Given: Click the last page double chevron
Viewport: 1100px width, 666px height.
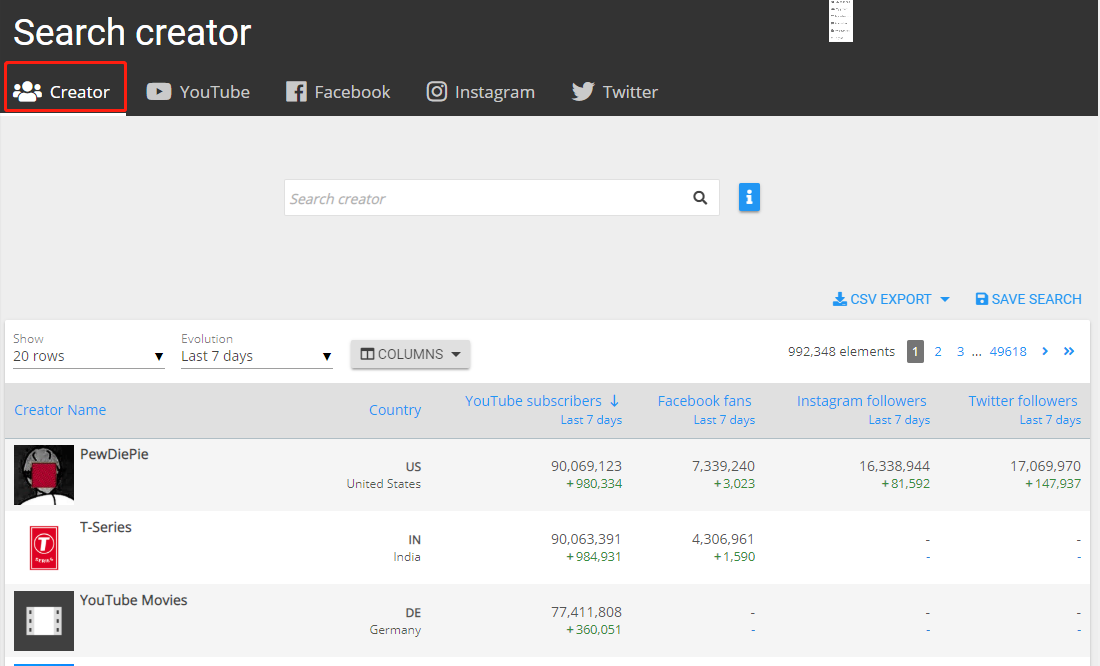Looking at the screenshot, I should tap(1069, 352).
